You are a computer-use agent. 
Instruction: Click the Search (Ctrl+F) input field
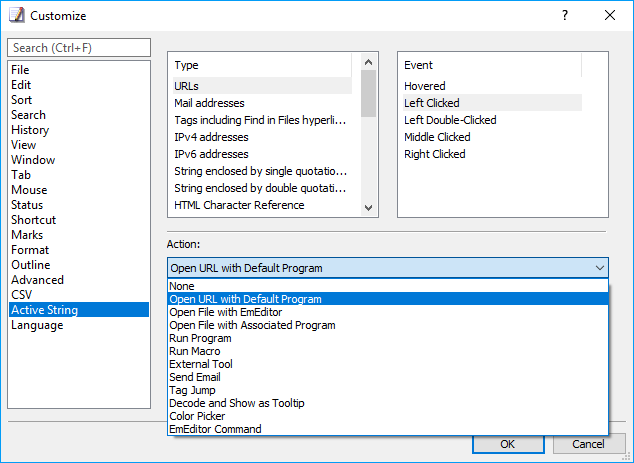click(x=79, y=48)
